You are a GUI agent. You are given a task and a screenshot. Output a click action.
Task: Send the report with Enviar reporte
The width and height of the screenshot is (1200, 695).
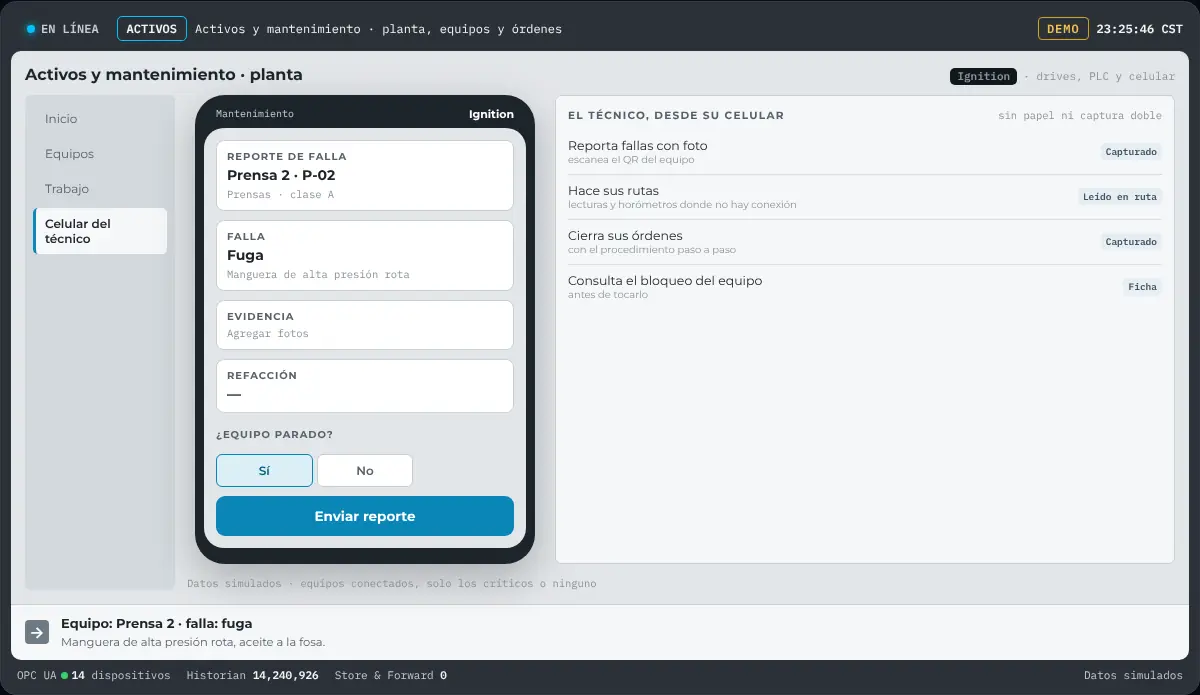coord(365,516)
